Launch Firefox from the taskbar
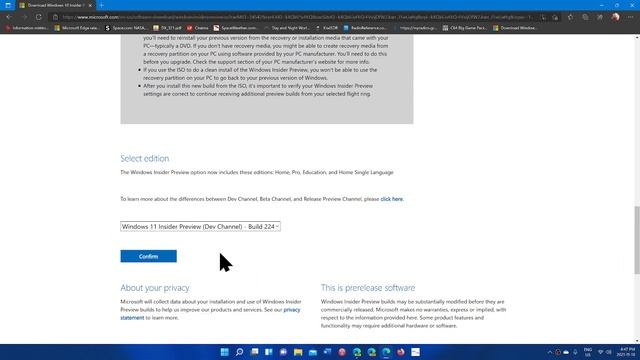This screenshot has width=640, height=360. [401, 352]
